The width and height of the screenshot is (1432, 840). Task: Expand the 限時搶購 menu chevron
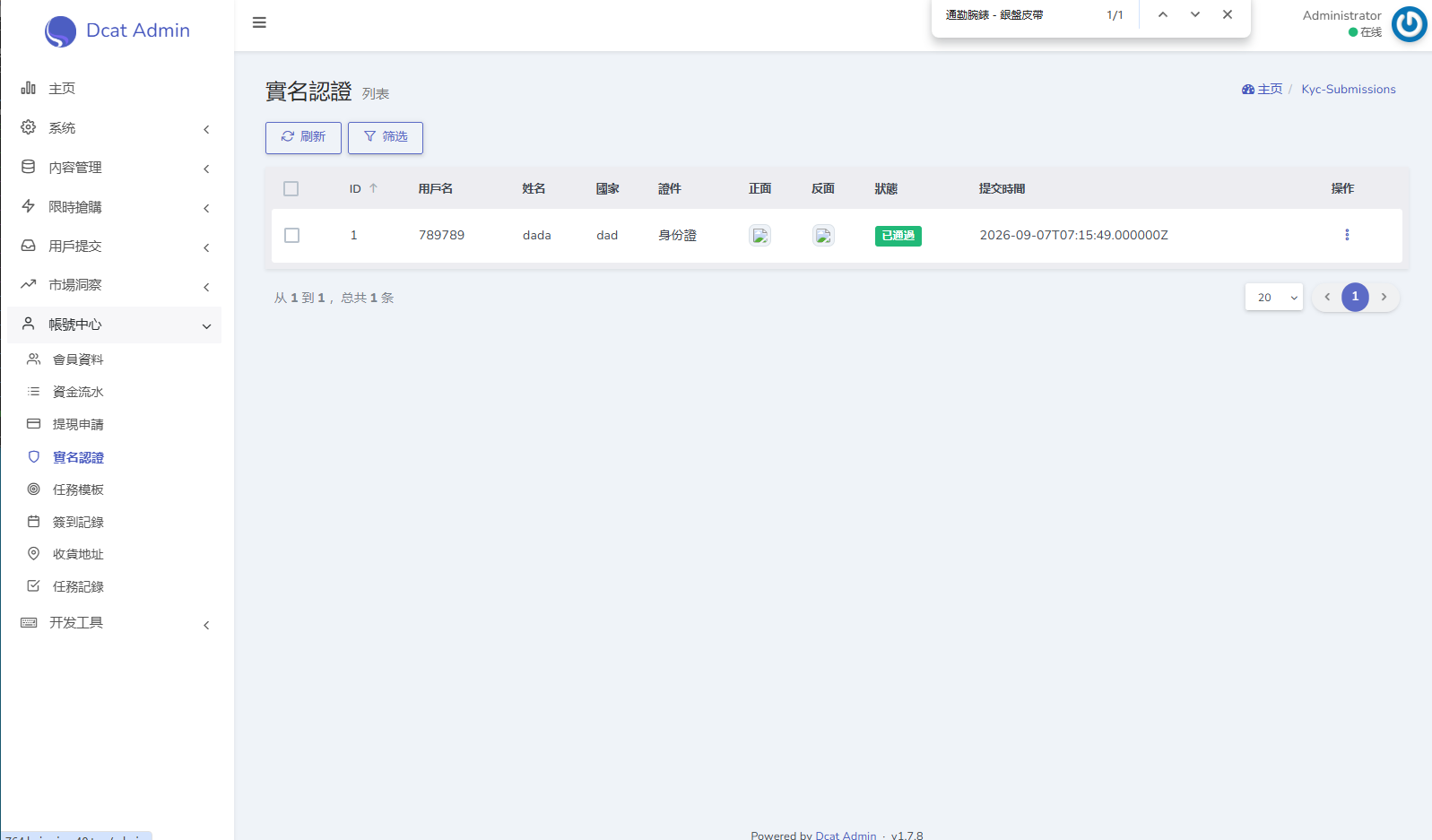pos(206,208)
